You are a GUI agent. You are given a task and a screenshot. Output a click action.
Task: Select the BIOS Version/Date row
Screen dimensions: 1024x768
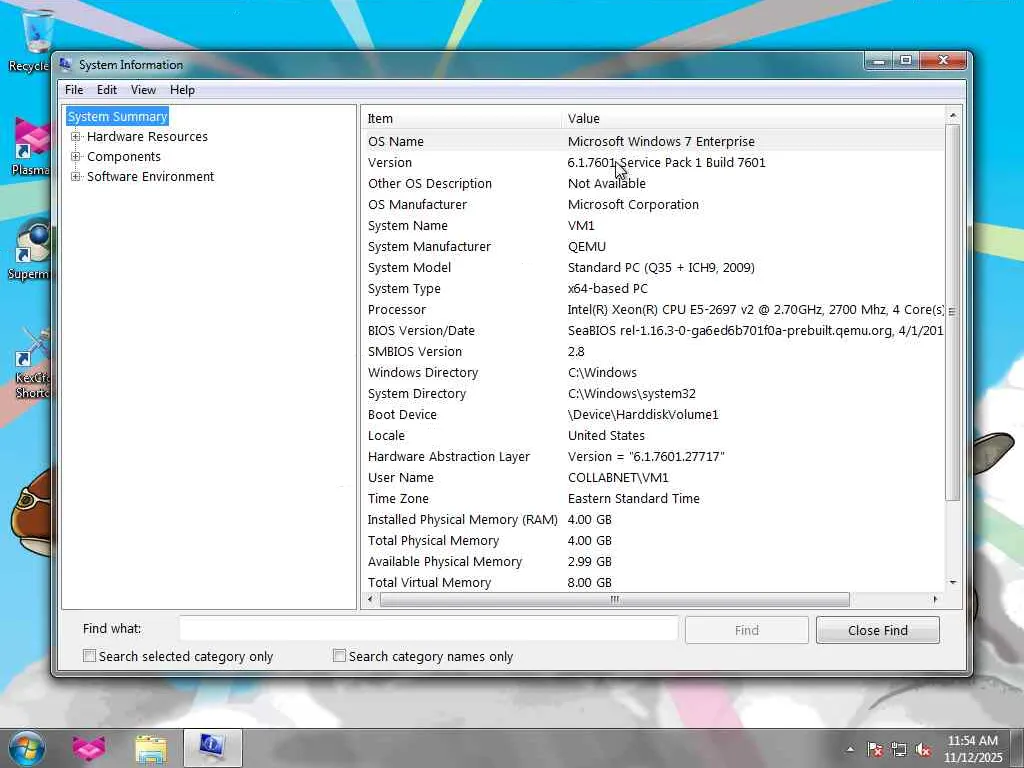click(x=653, y=330)
